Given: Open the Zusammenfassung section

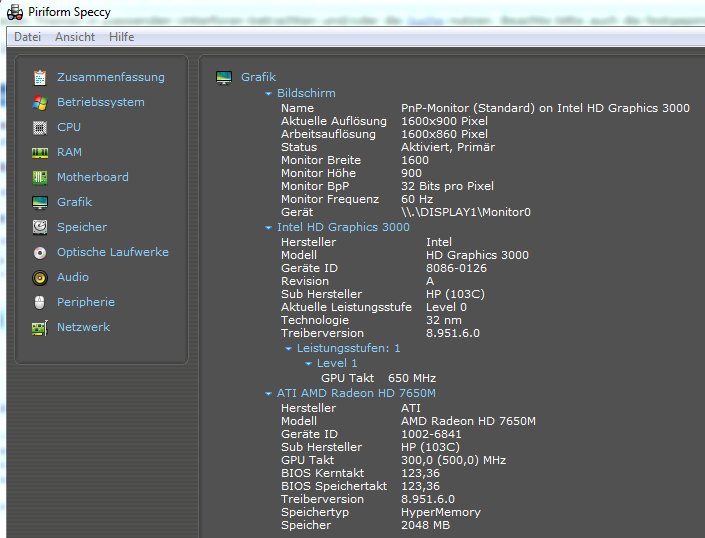Looking at the screenshot, I should (111, 77).
